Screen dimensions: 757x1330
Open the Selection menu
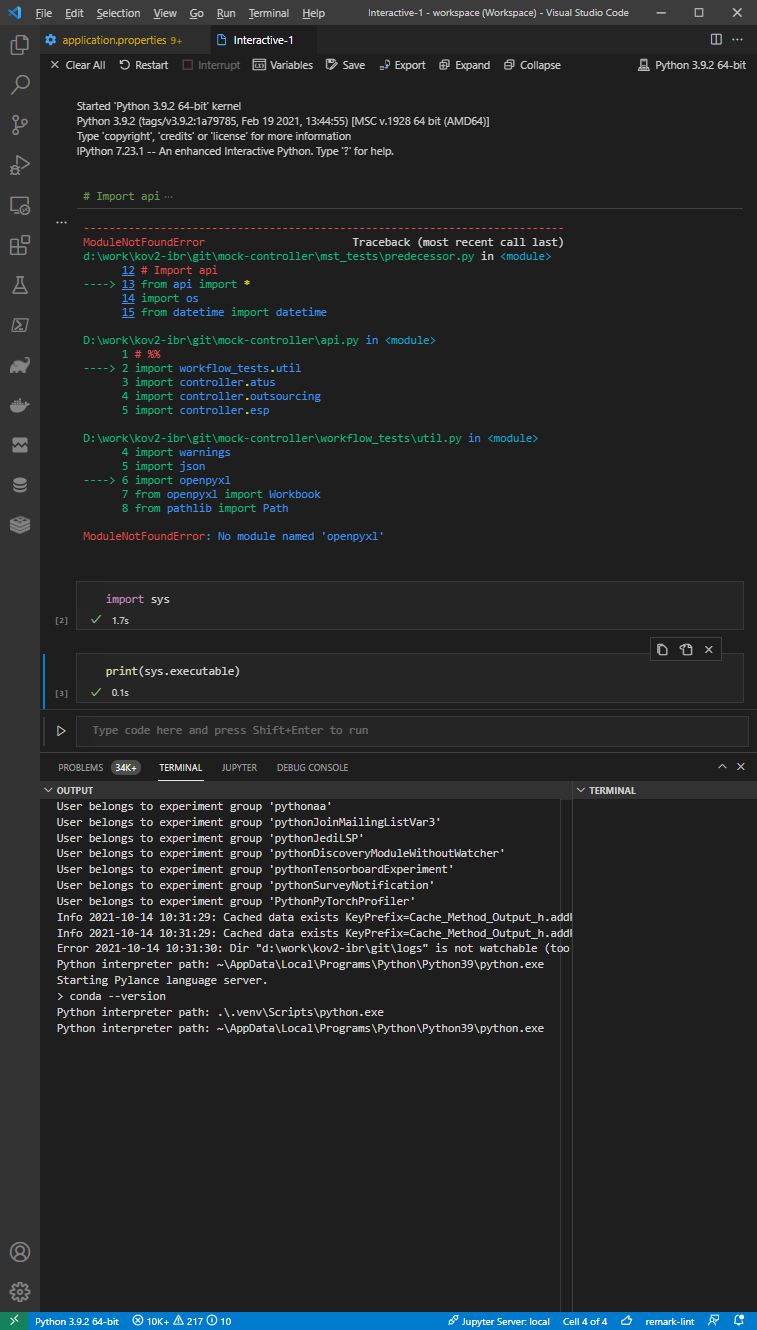click(118, 13)
